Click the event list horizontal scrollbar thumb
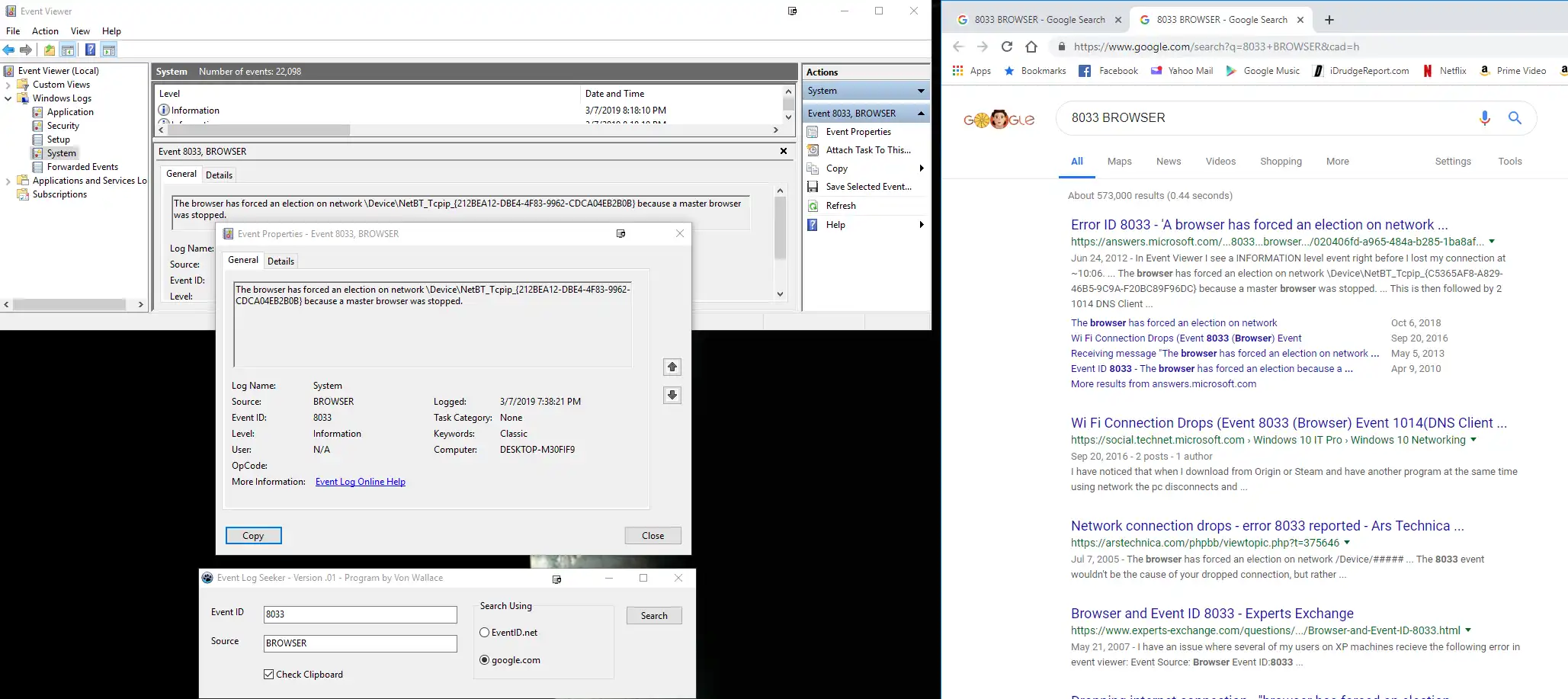Screen dimensions: 1568x699 coord(259,130)
